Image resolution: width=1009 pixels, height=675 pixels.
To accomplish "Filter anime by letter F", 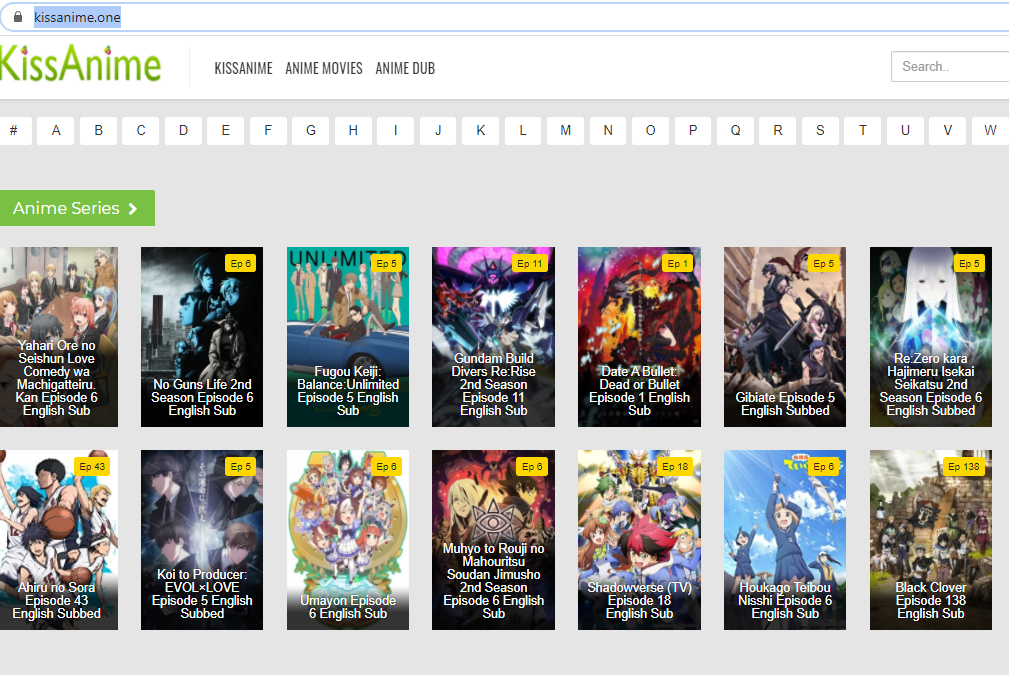I will [x=268, y=131].
